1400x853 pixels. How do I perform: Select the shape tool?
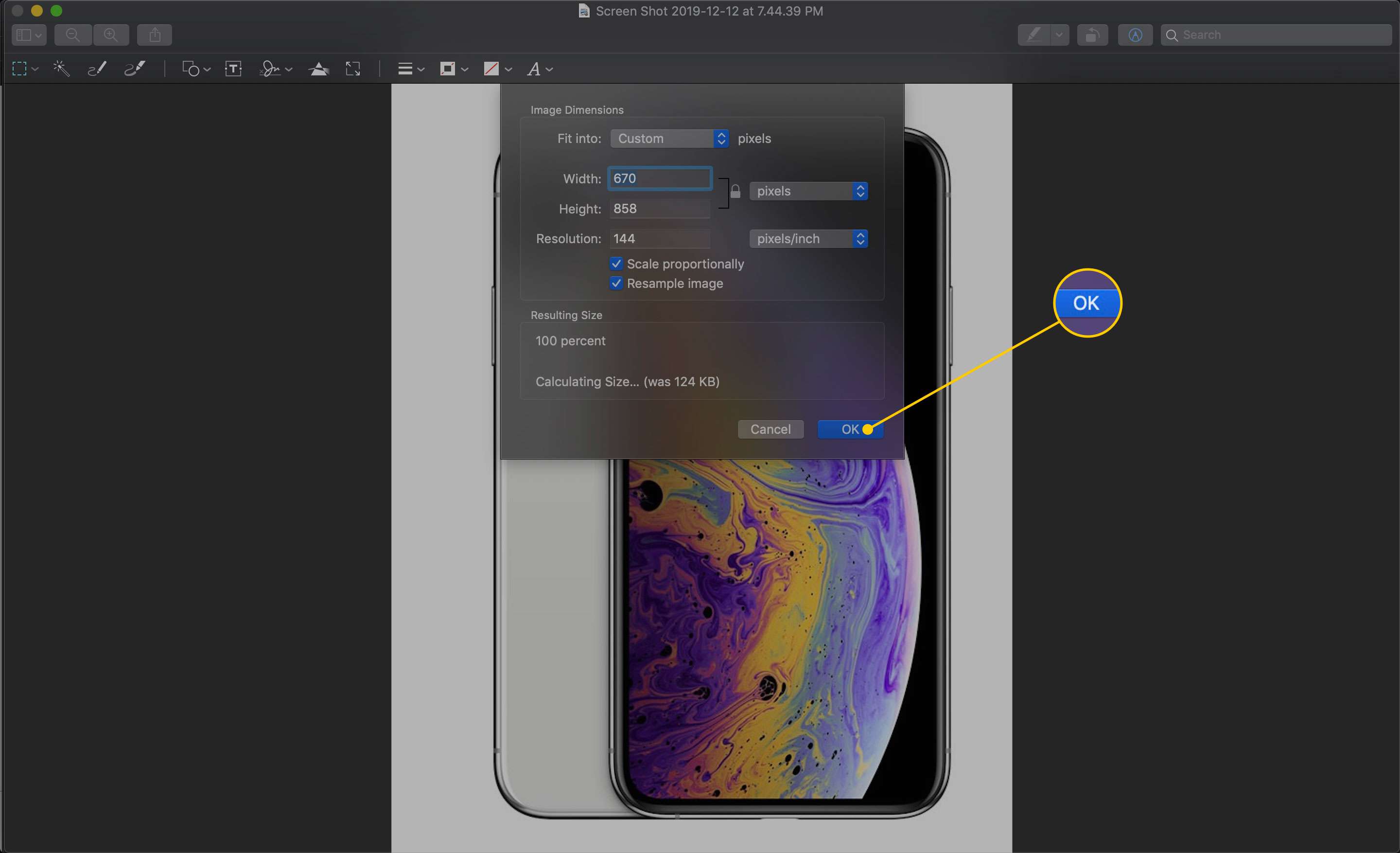coord(189,68)
